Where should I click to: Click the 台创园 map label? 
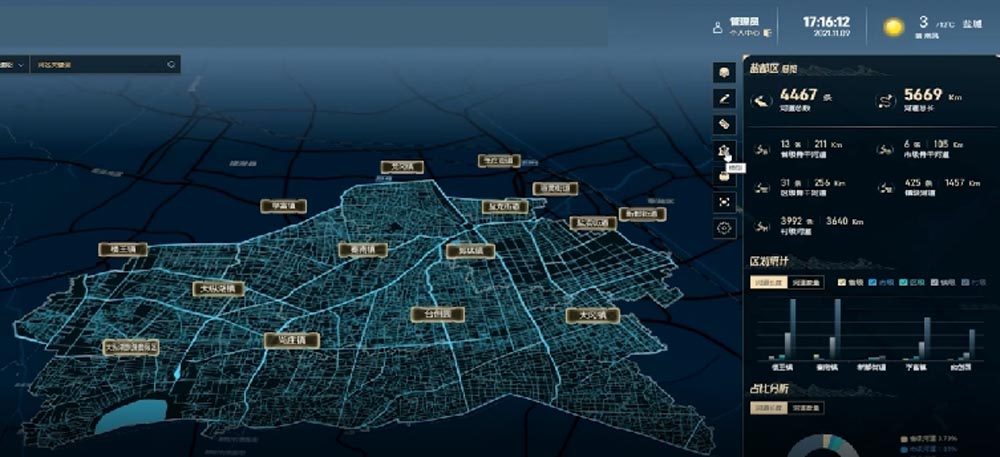(437, 314)
